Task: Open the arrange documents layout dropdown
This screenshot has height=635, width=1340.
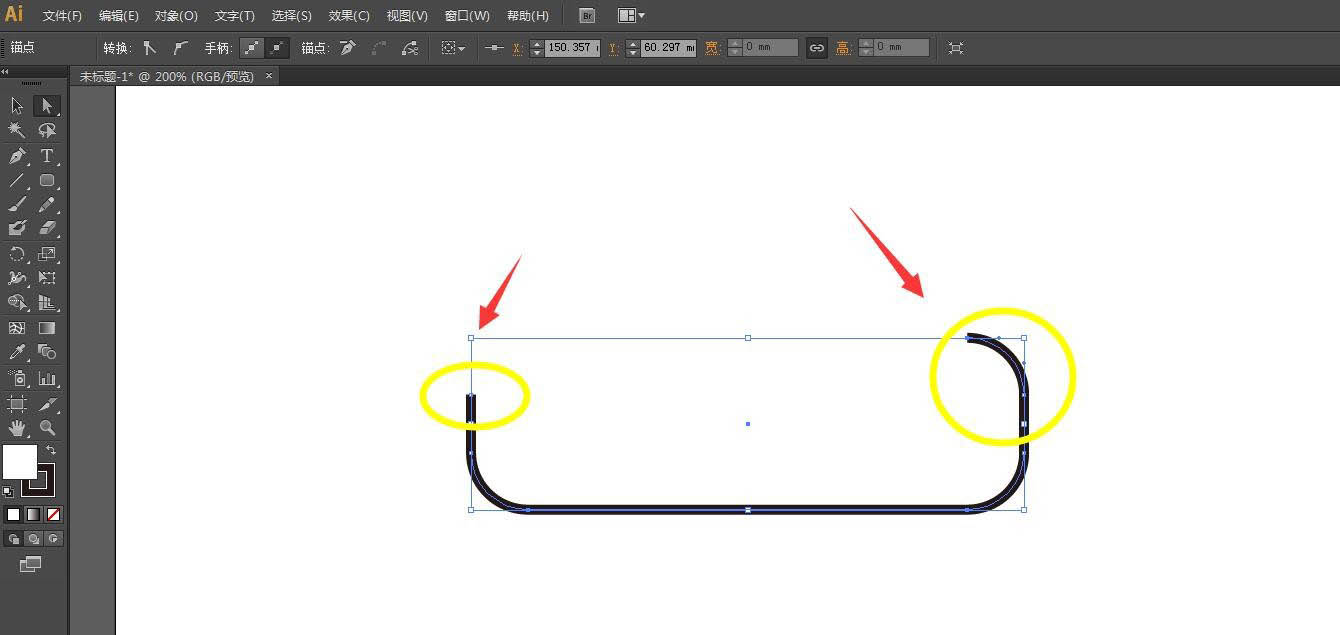Action: pyautogui.click(x=631, y=16)
